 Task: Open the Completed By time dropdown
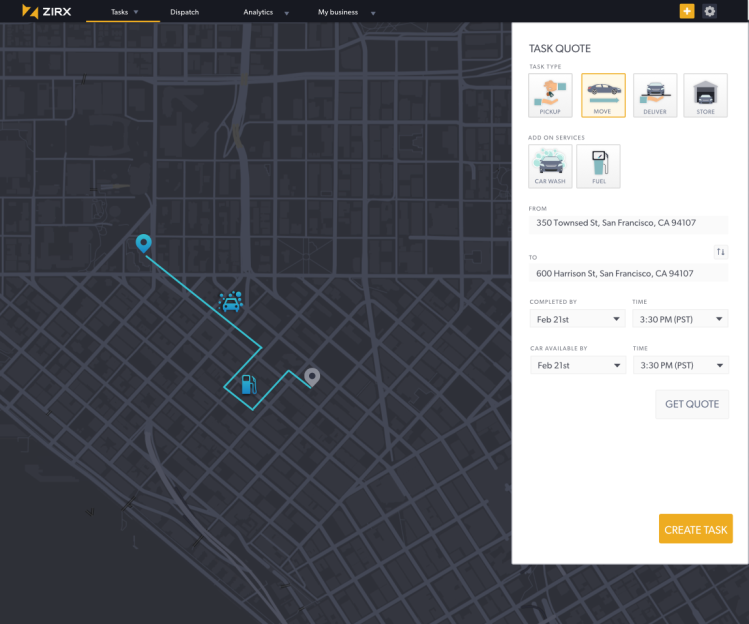point(680,319)
